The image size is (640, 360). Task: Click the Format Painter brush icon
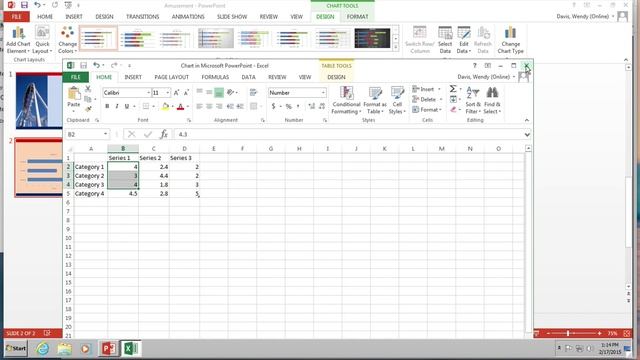point(88,109)
